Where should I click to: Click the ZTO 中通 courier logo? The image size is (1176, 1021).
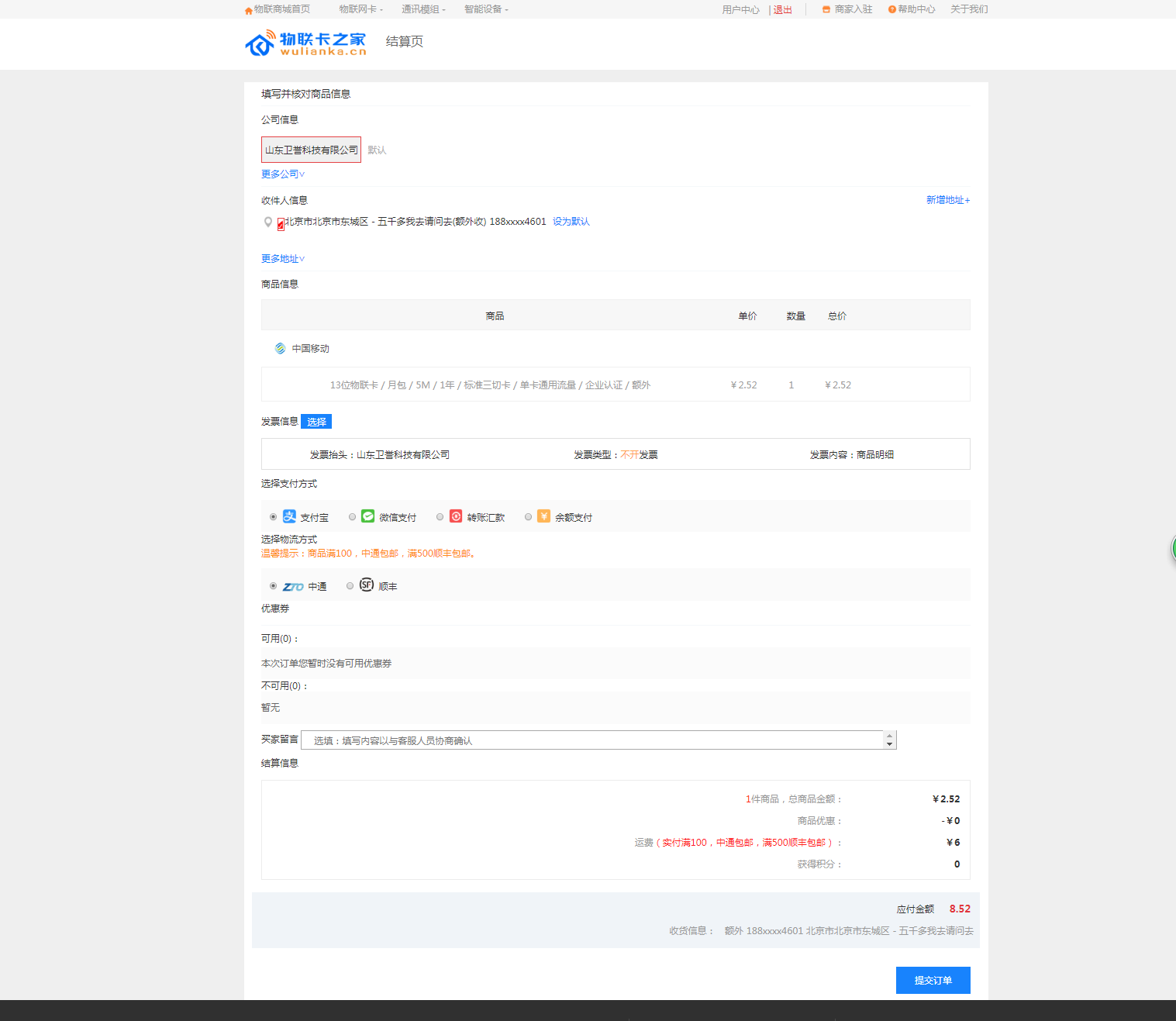(293, 587)
